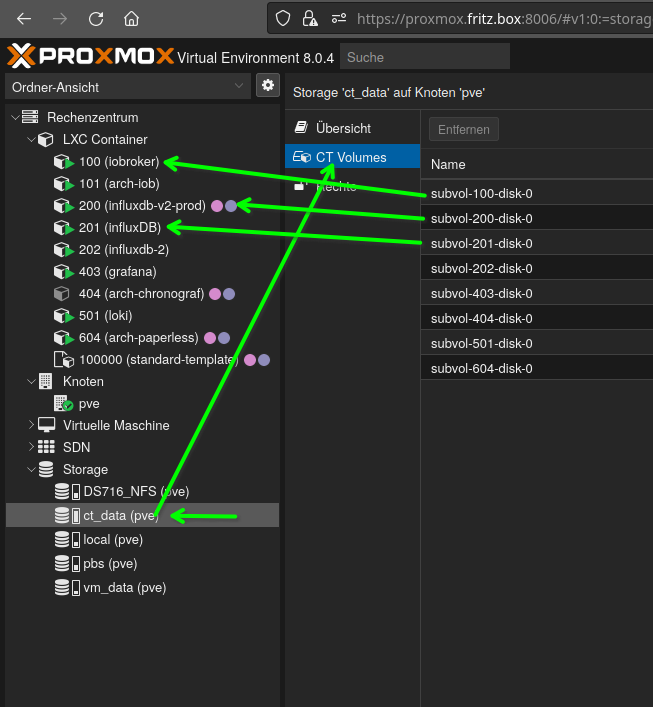The image size is (653, 707).
Task: Click container icon of 201 (influxDB)
Action: pyautogui.click(x=63, y=228)
